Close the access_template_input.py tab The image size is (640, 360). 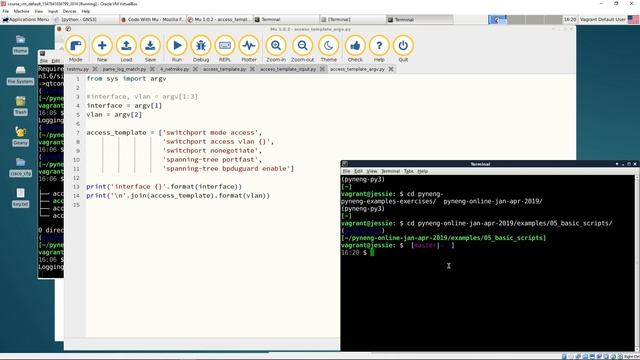(322, 69)
